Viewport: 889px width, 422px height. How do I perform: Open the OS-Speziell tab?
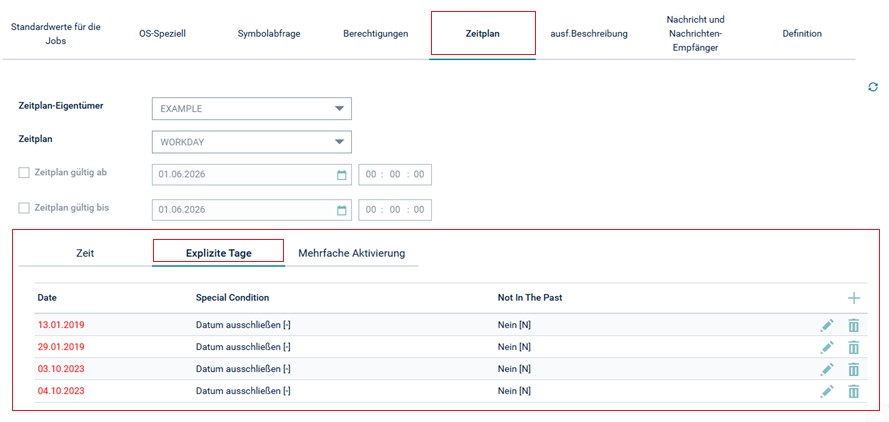point(162,34)
